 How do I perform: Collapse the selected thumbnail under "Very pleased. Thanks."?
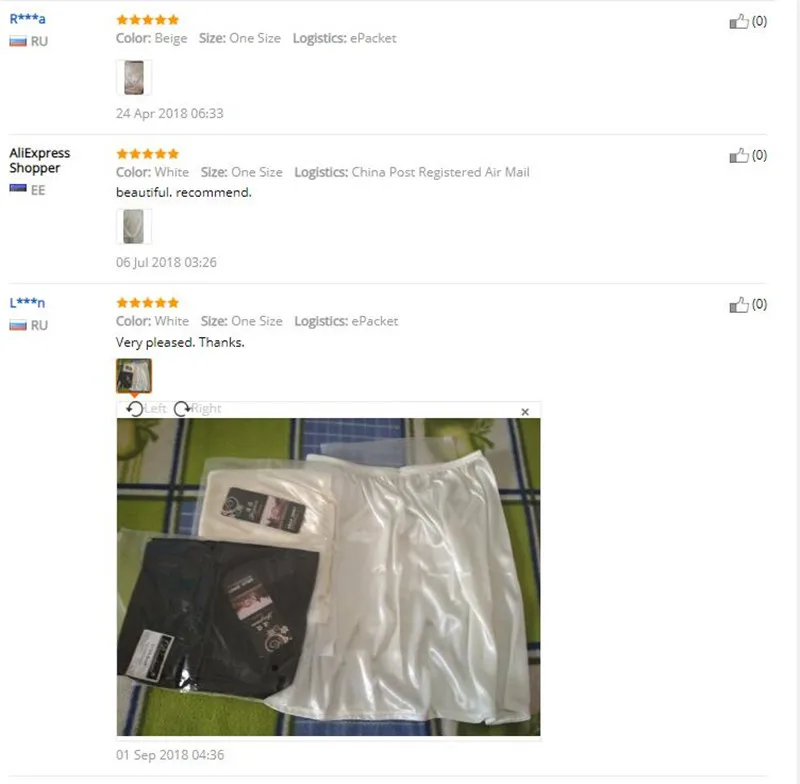(134, 376)
